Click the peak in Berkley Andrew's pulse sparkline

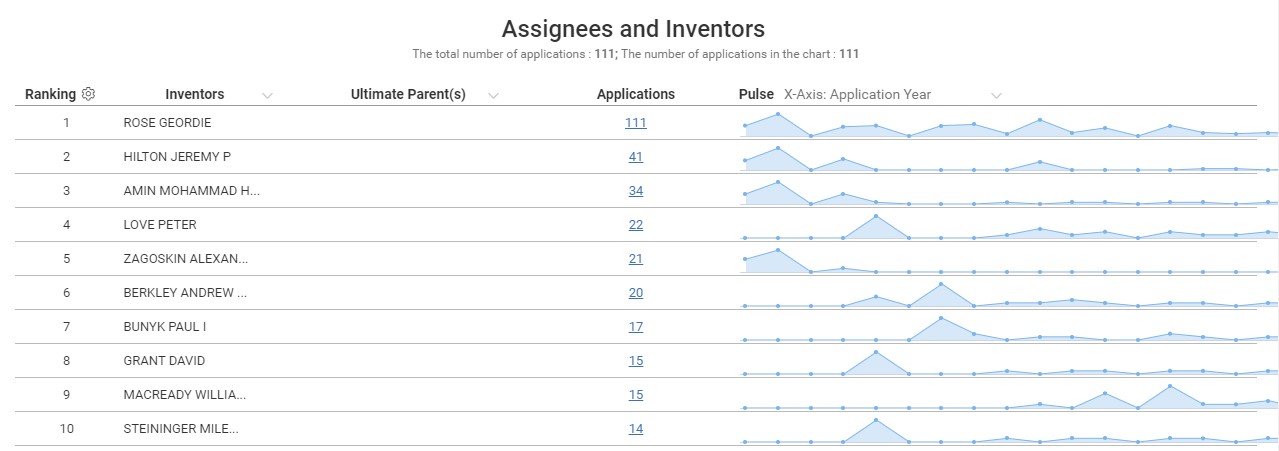click(x=941, y=285)
